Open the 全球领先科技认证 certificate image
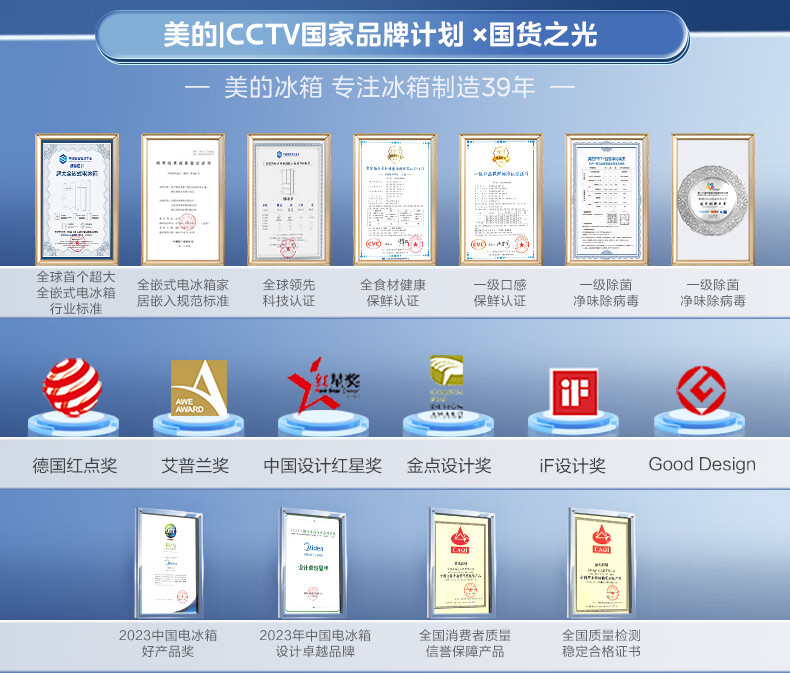This screenshot has width=790, height=673. point(289,199)
